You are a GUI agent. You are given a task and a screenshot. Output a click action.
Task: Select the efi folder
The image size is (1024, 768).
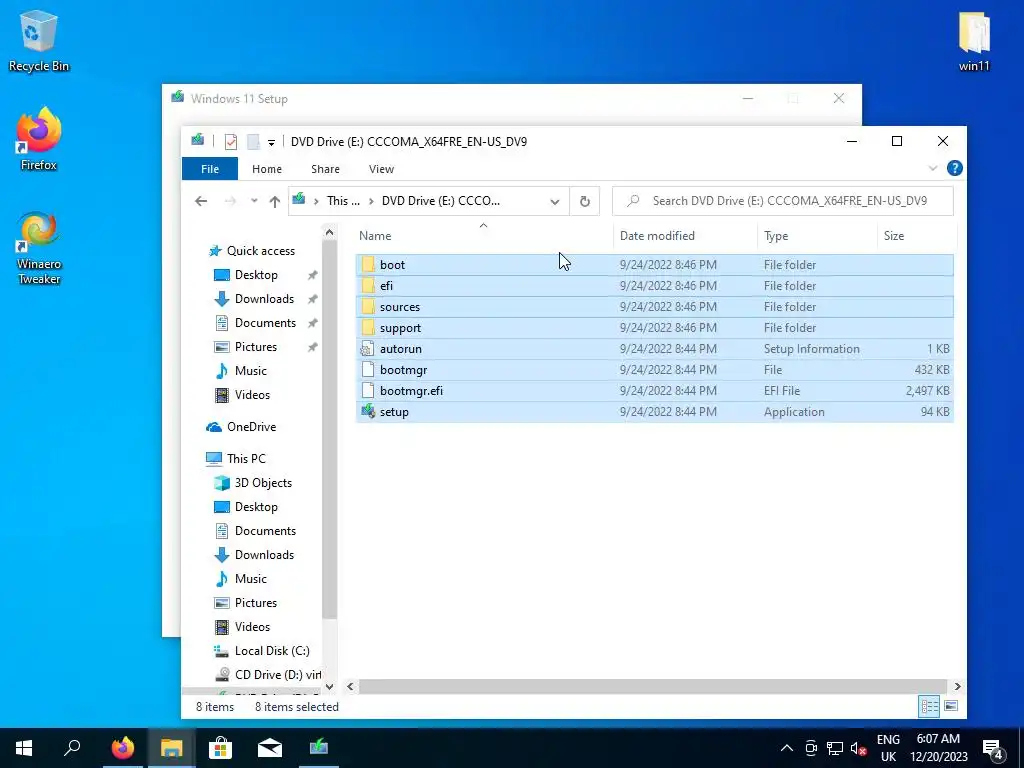pos(654,285)
